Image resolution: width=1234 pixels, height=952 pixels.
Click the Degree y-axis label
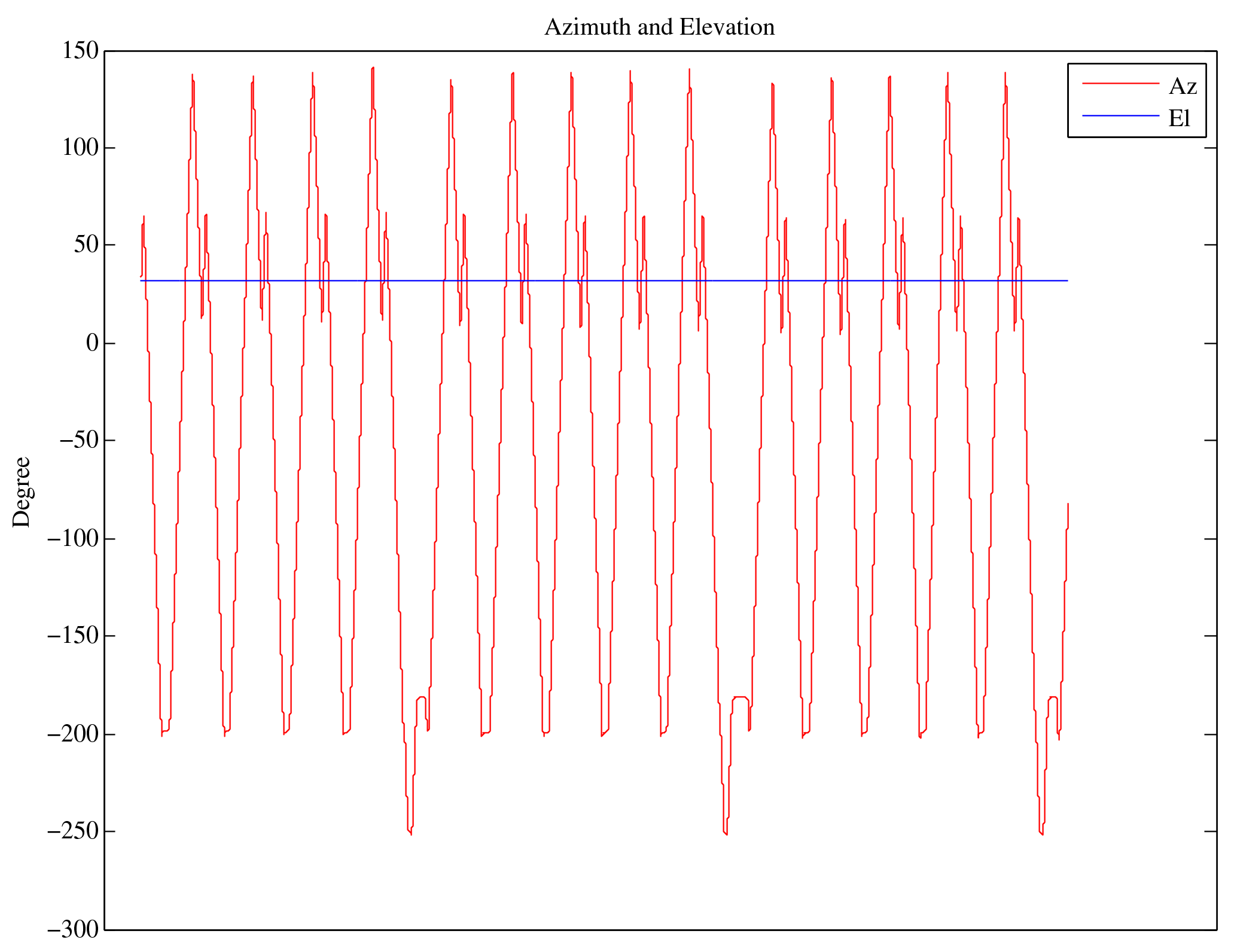pos(22,492)
